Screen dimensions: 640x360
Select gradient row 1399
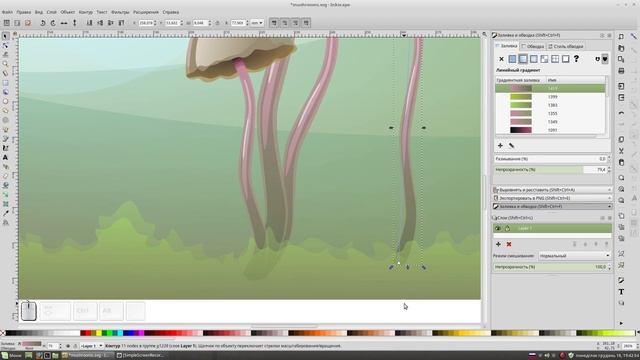click(x=550, y=97)
